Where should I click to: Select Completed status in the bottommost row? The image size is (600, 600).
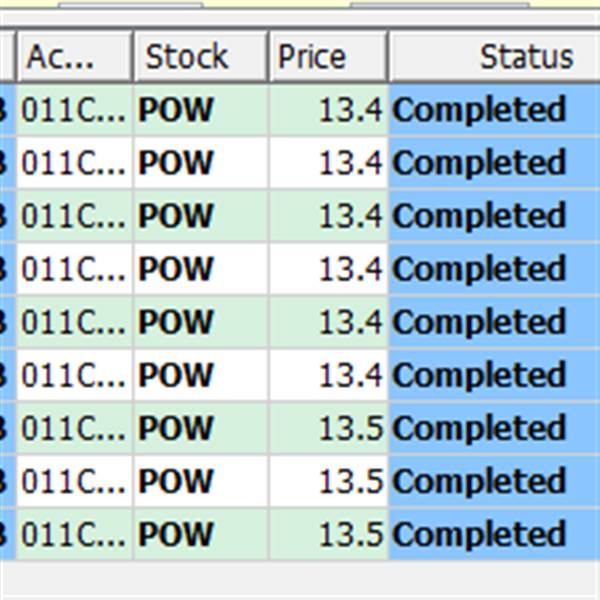494,534
